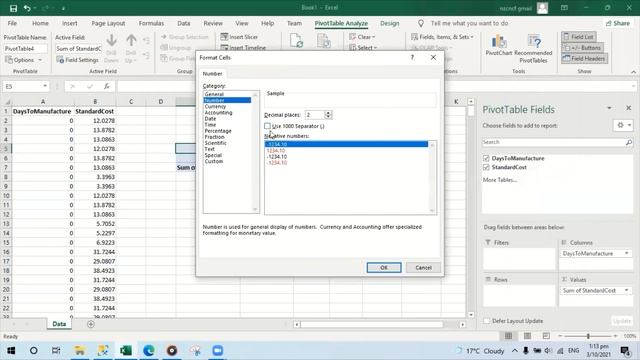Open Fields, Items, & Sets dropdown
640x360 pixels.
[443, 37]
